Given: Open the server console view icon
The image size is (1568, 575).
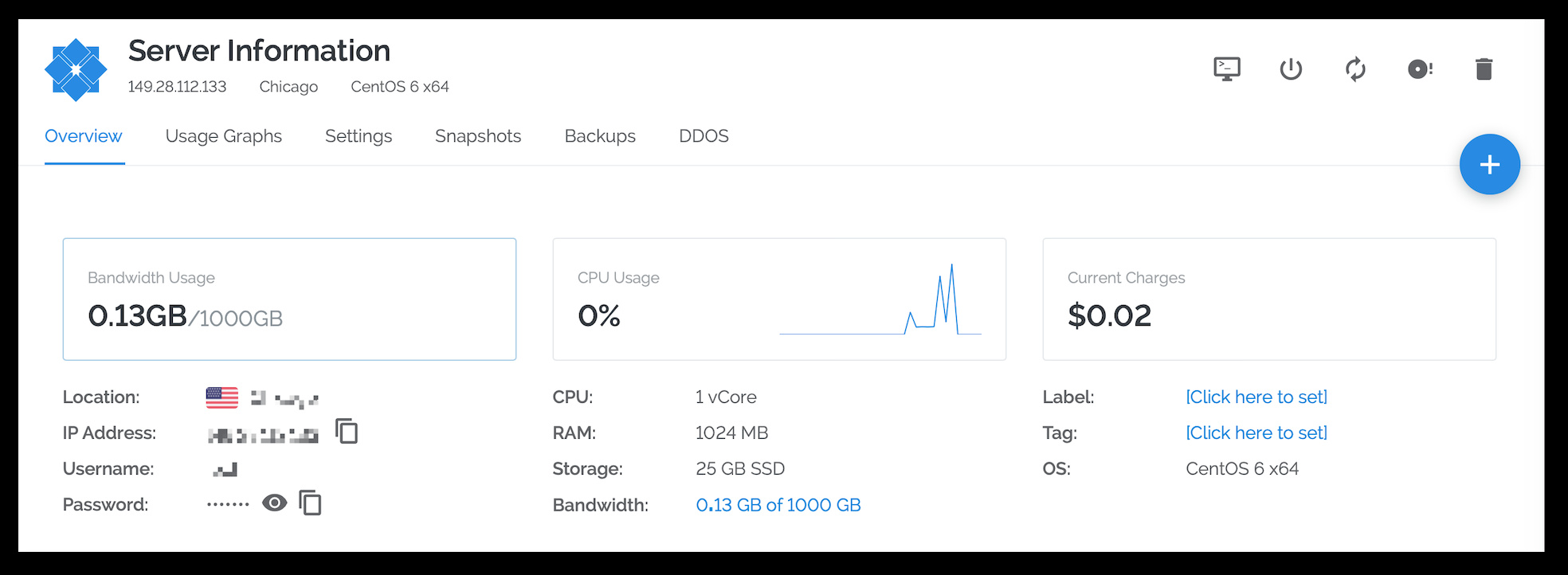Looking at the screenshot, I should pyautogui.click(x=1226, y=69).
